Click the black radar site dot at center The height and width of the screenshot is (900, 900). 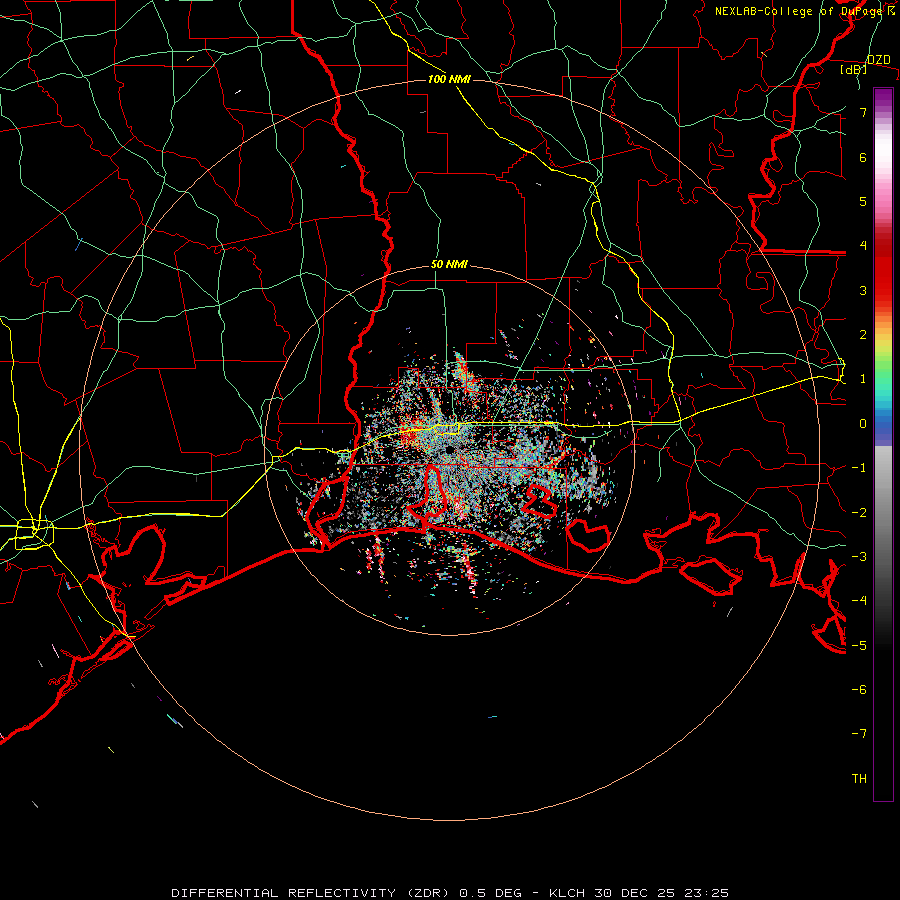coord(449,450)
